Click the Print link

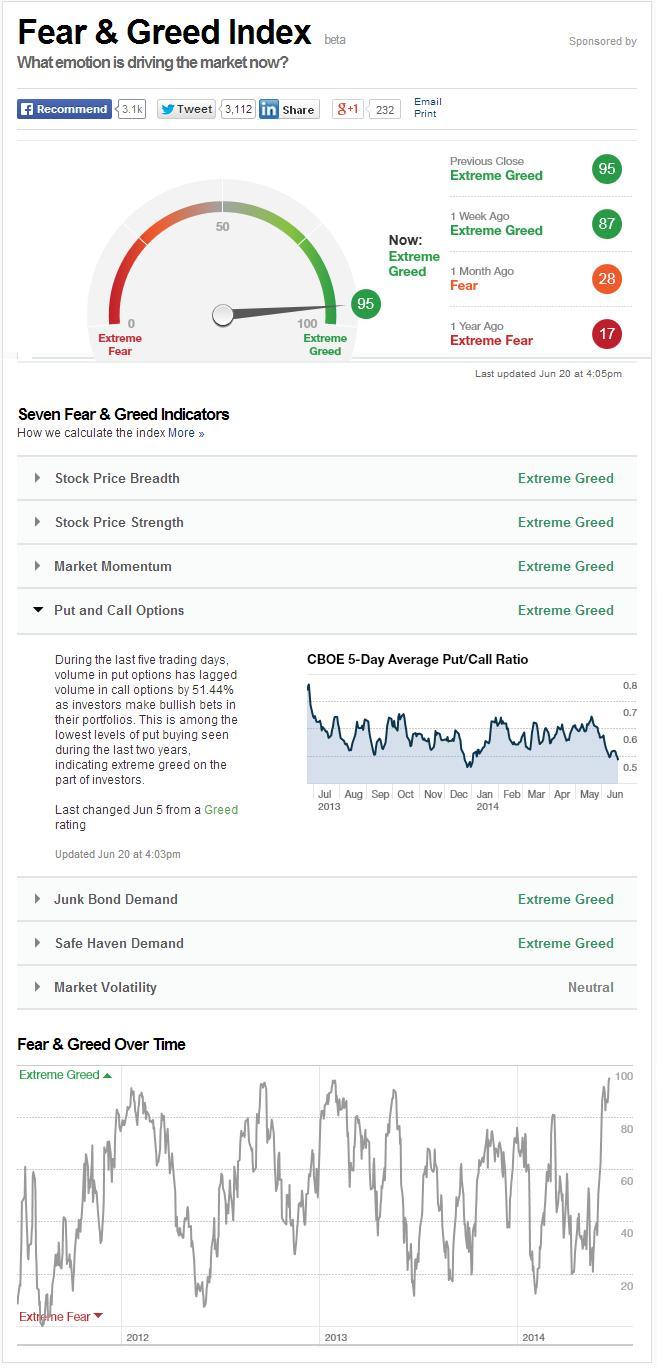[x=425, y=114]
